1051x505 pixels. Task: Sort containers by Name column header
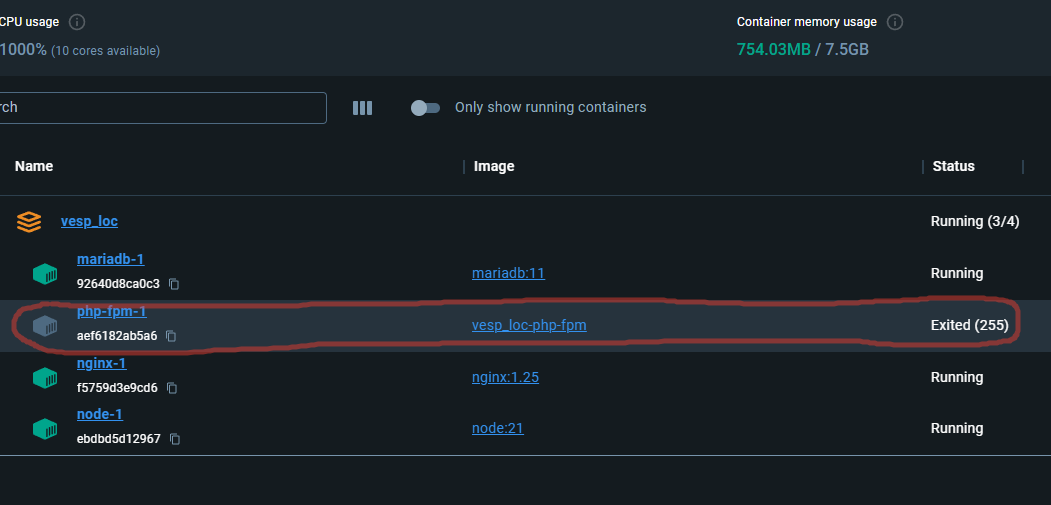[34, 166]
